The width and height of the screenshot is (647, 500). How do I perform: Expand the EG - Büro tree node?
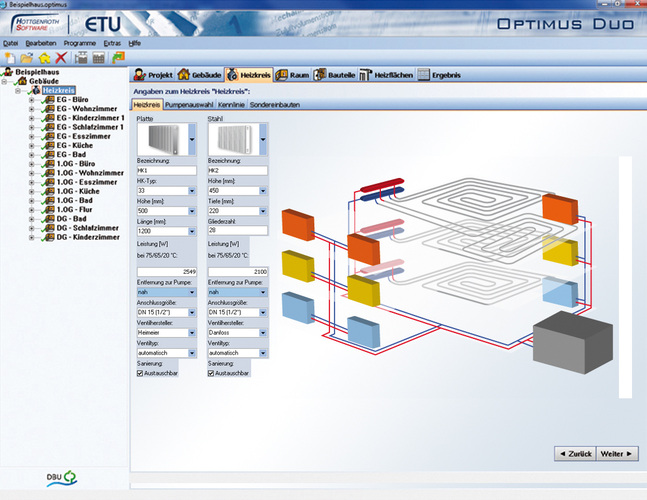click(x=32, y=100)
